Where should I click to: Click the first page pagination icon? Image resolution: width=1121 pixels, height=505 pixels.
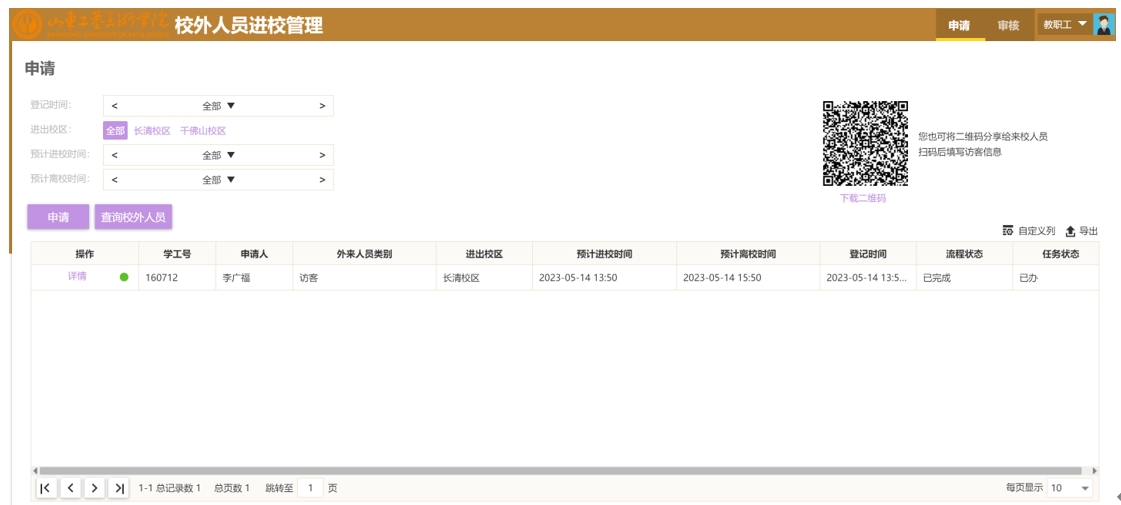click(46, 488)
